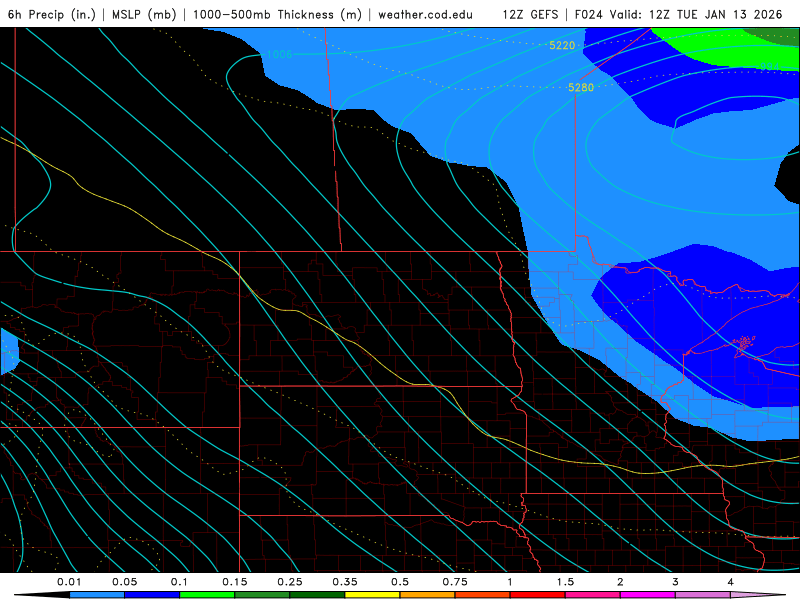Click the dark blue 0.05 legend swatch
Screen dimensions: 800x600
click(x=152, y=595)
